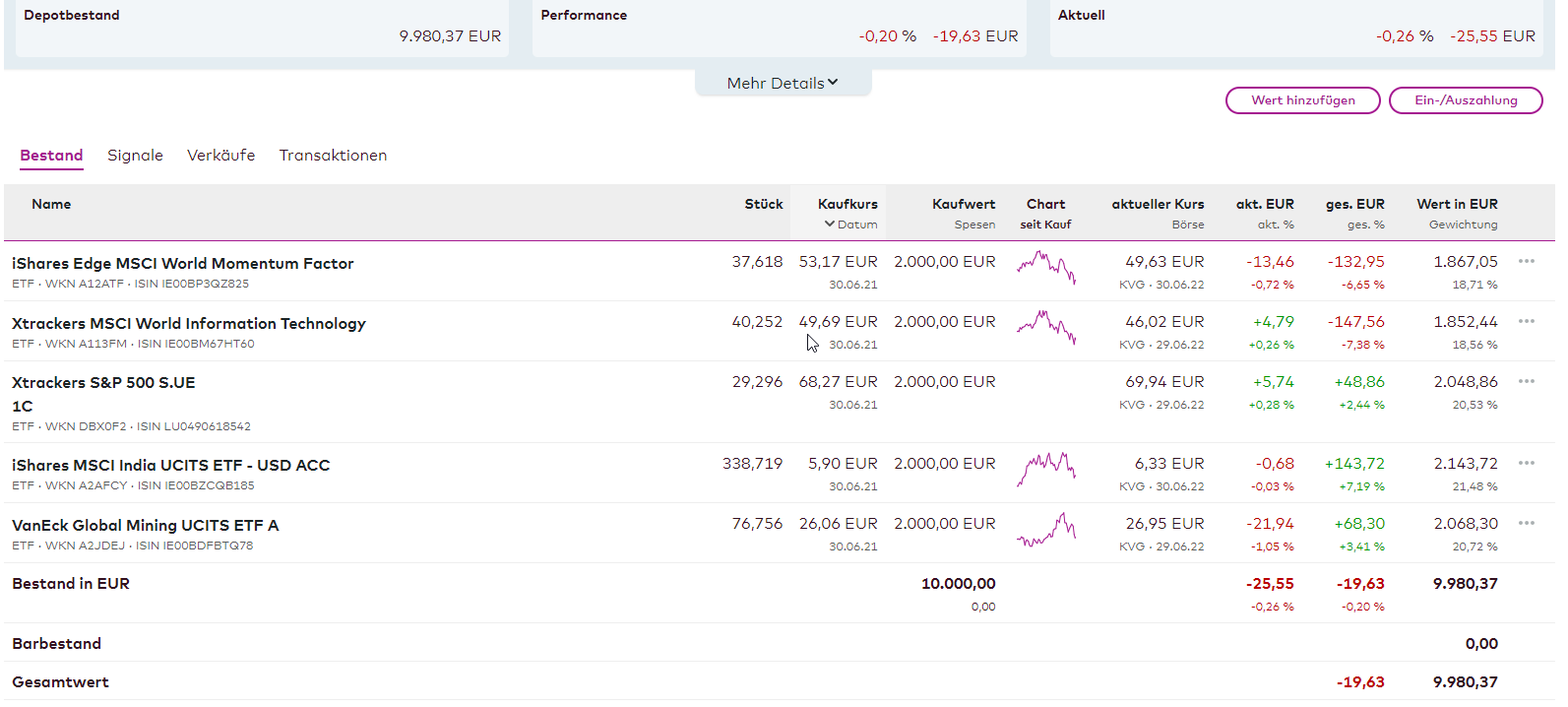Open three-dot menu for Xtrackers MSCI World Information Technology
1568x707 pixels.
pos(1526,322)
